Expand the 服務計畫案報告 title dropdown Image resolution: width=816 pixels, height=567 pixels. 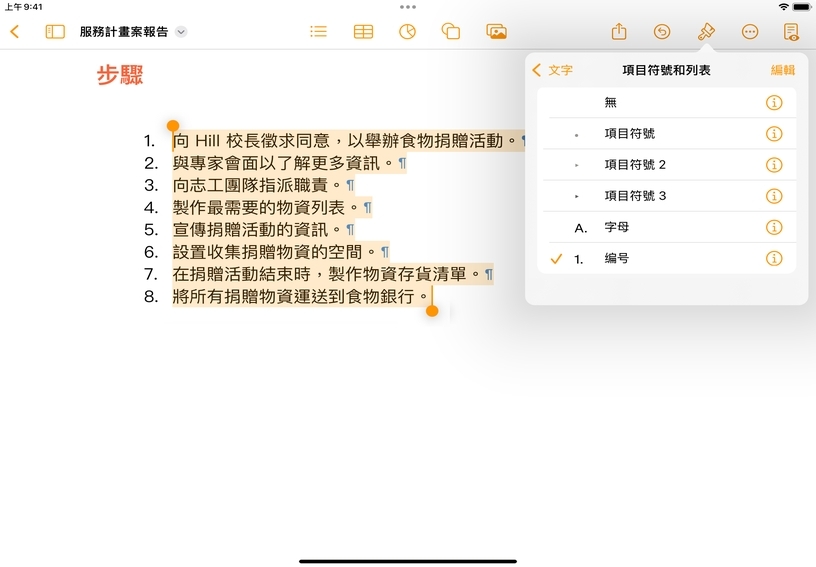tap(181, 32)
